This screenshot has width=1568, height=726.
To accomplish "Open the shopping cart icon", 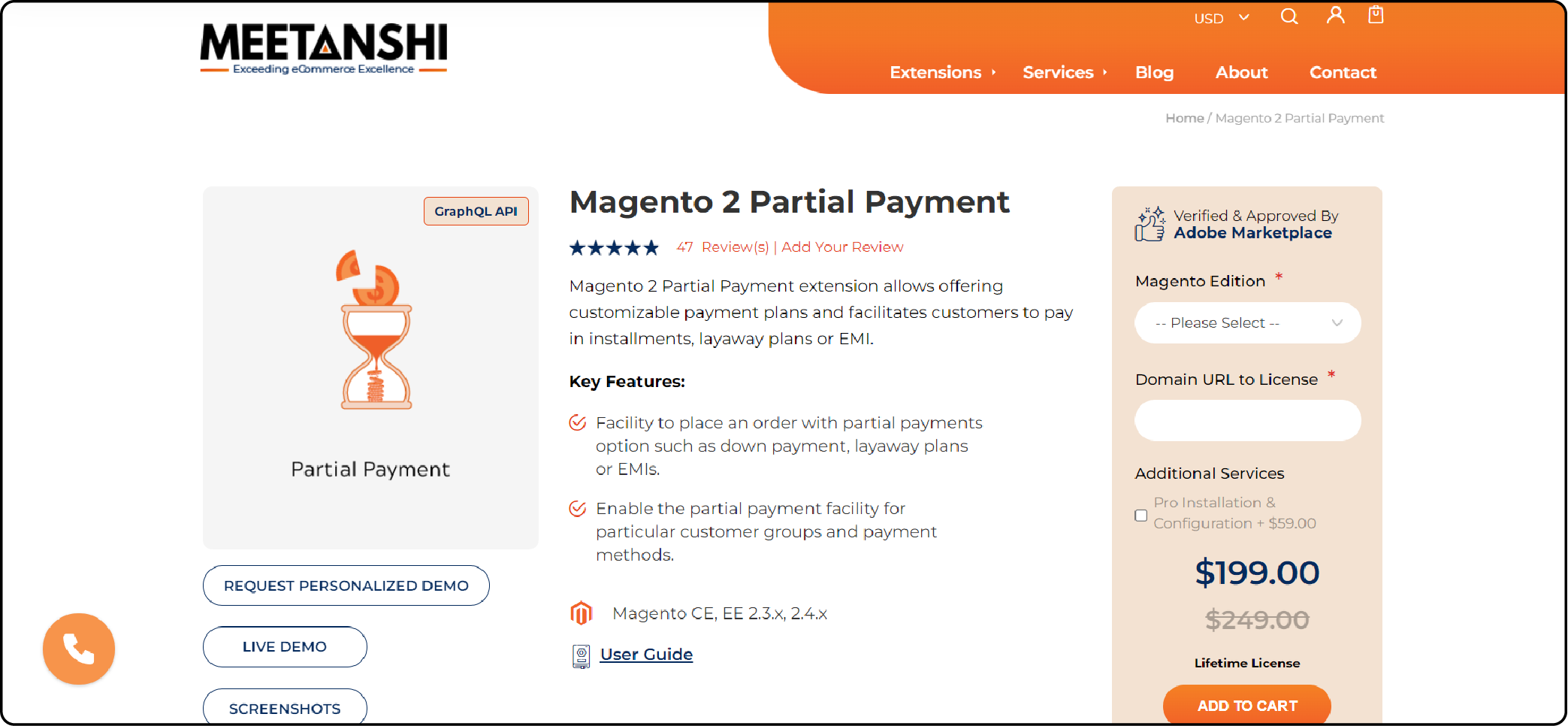I will pos(1376,14).
